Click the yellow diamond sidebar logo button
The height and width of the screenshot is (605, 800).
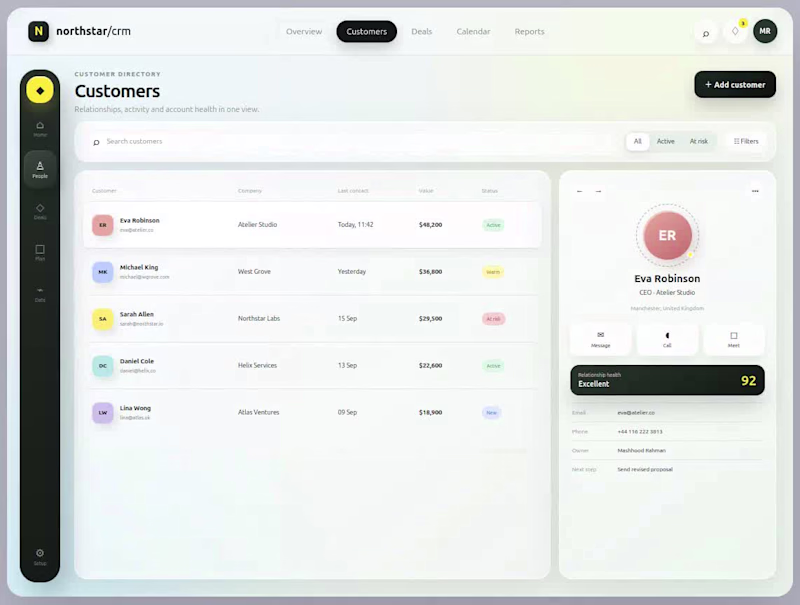click(x=40, y=90)
